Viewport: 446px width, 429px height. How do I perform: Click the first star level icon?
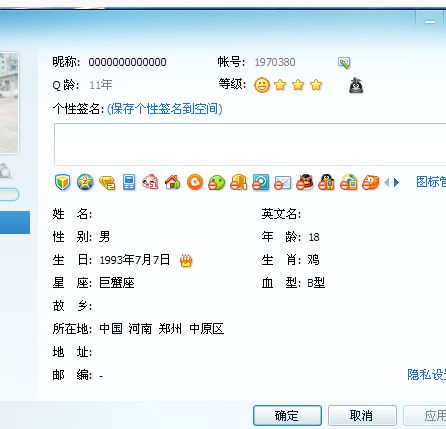pyautogui.click(x=280, y=85)
